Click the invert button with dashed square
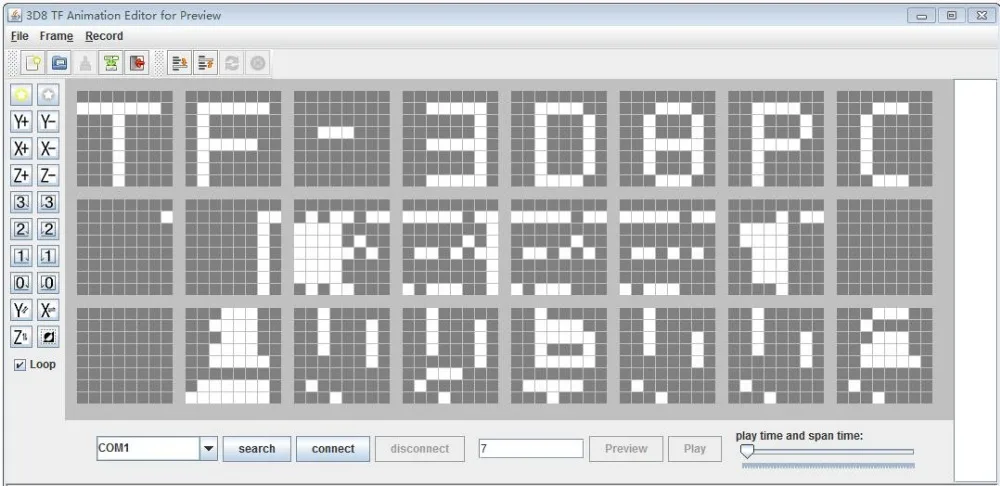 (48, 337)
